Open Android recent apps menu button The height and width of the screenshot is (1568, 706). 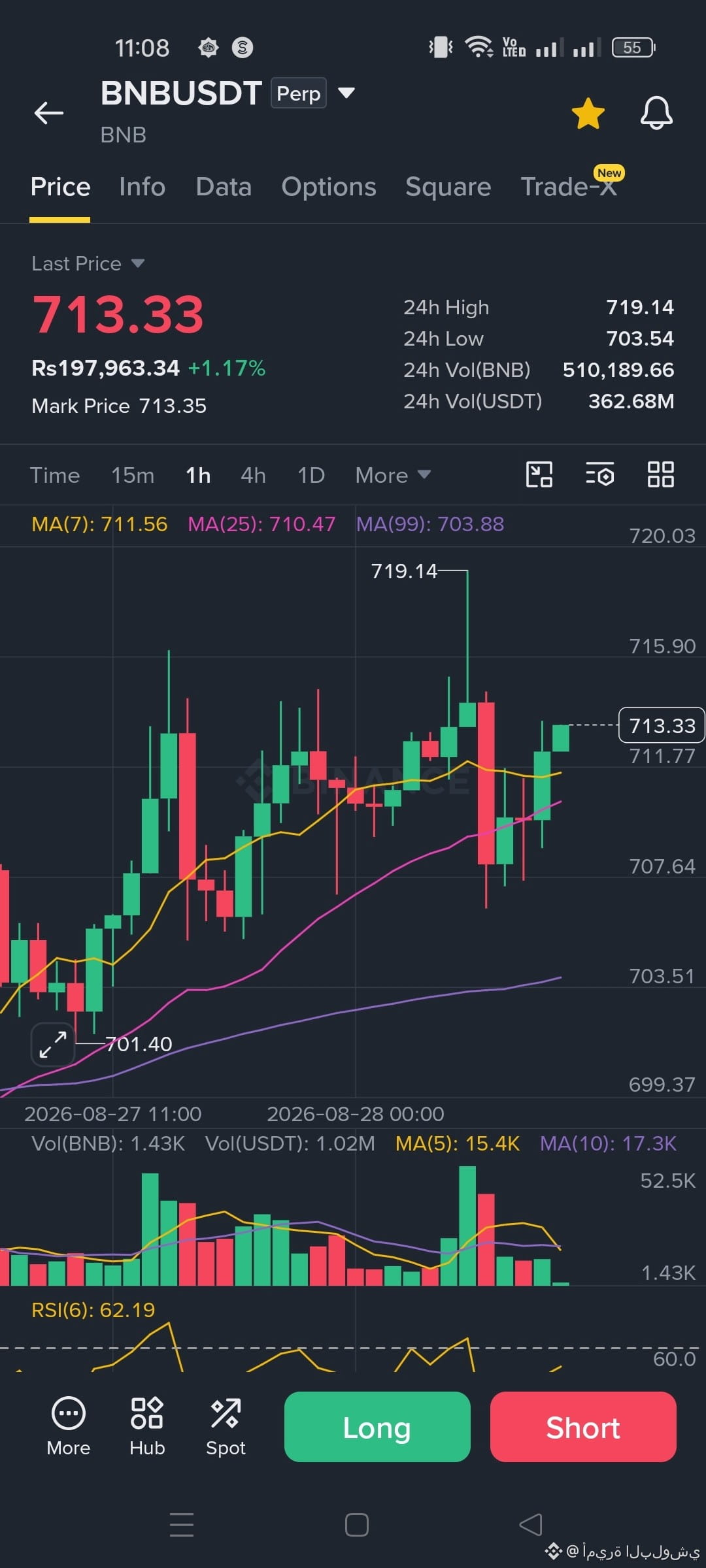[182, 1525]
